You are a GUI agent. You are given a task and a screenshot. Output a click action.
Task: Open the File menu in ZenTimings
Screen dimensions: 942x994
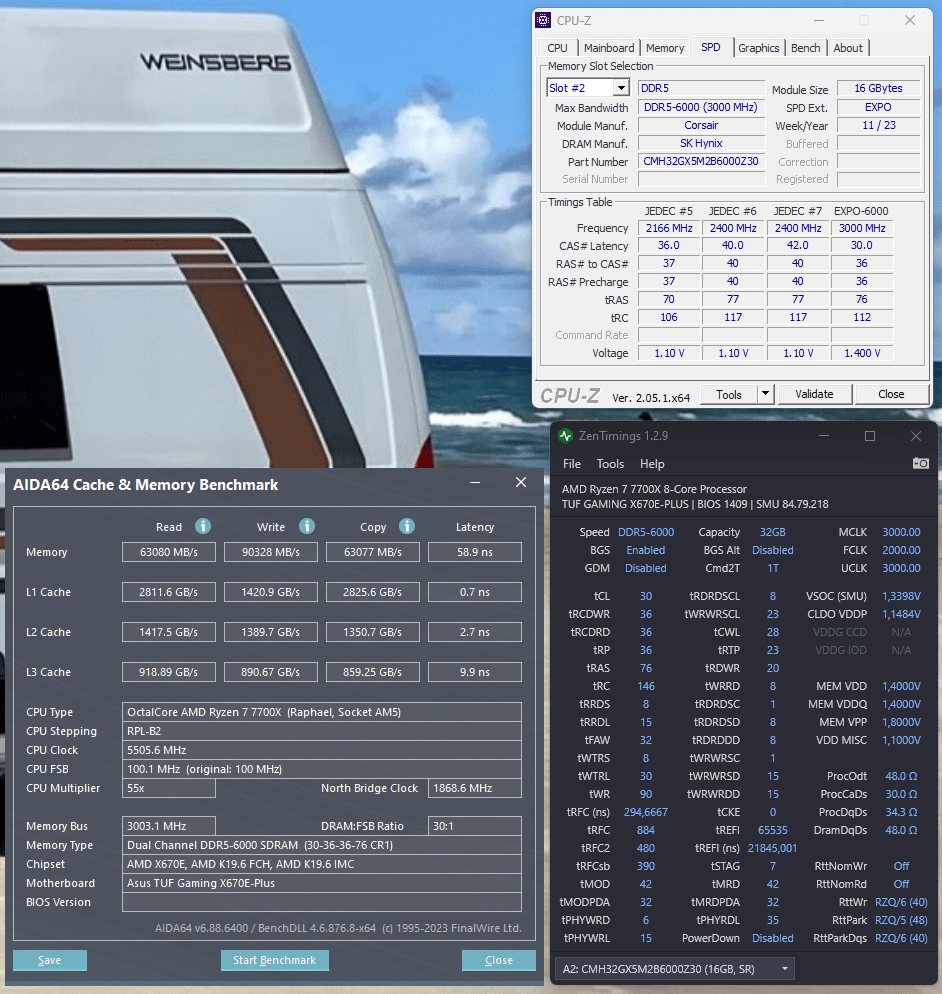(572, 464)
